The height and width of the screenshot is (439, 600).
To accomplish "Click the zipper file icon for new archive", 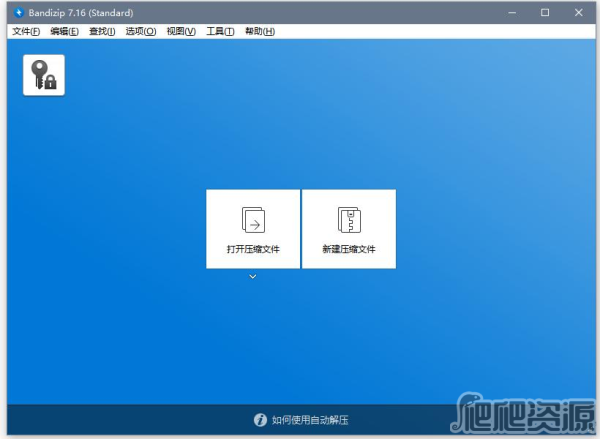I will point(349,220).
